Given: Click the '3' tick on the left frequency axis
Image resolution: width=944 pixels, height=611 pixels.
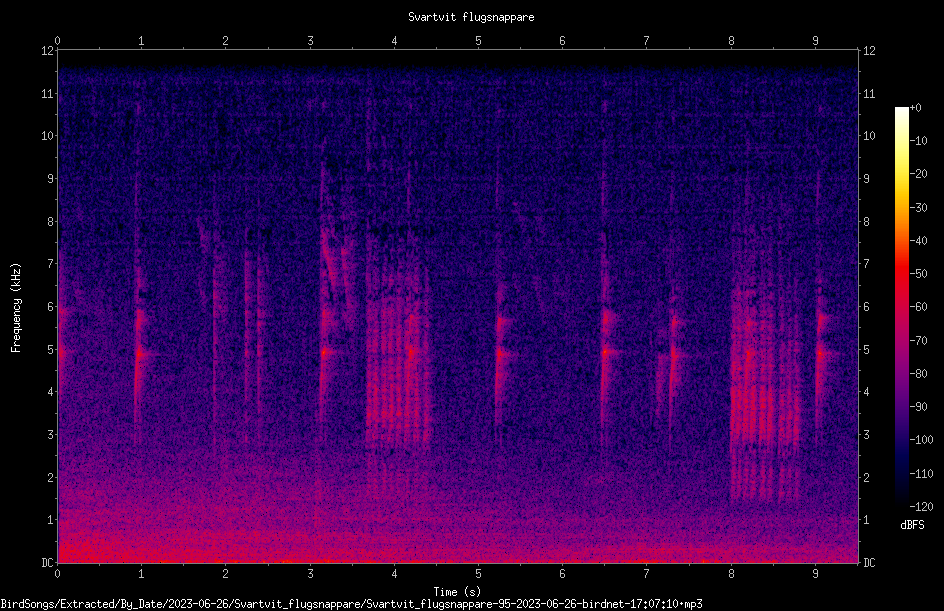Looking at the screenshot, I should tap(51, 435).
